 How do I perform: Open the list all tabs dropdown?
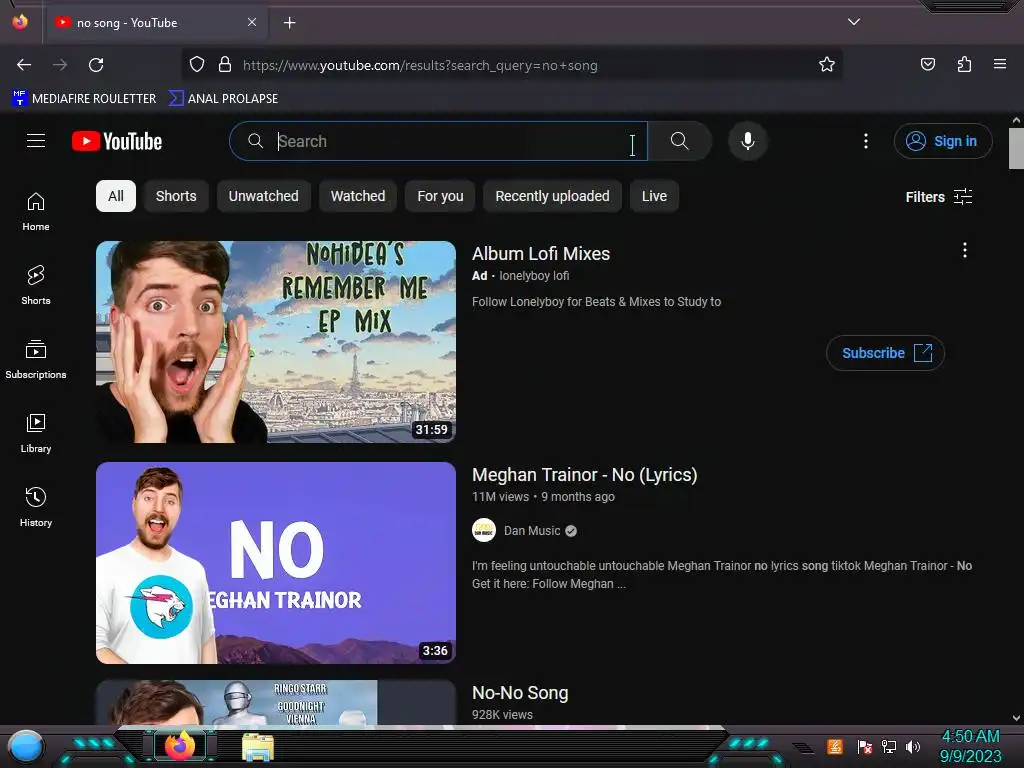pos(854,22)
